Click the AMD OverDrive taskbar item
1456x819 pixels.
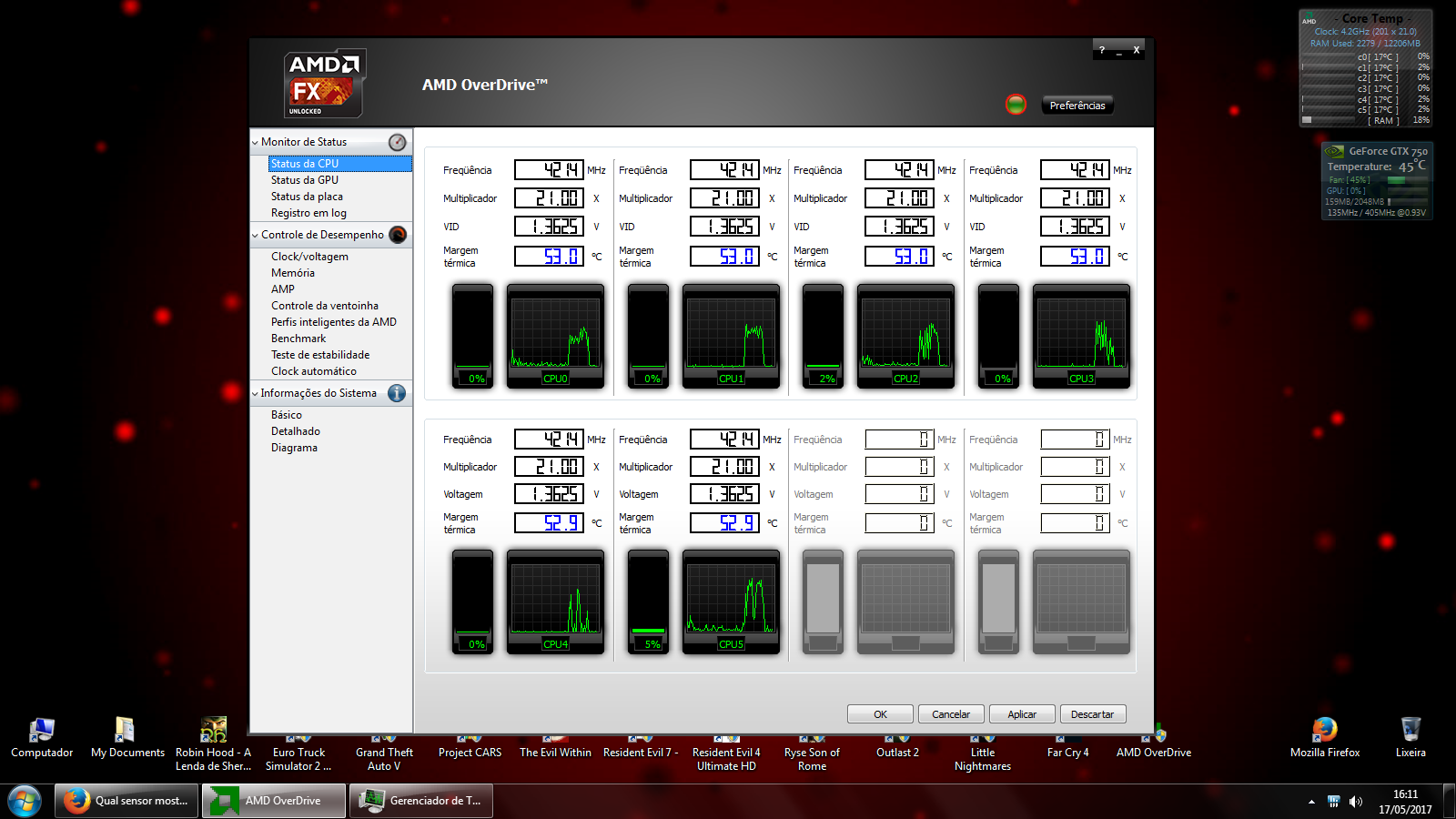point(274,801)
